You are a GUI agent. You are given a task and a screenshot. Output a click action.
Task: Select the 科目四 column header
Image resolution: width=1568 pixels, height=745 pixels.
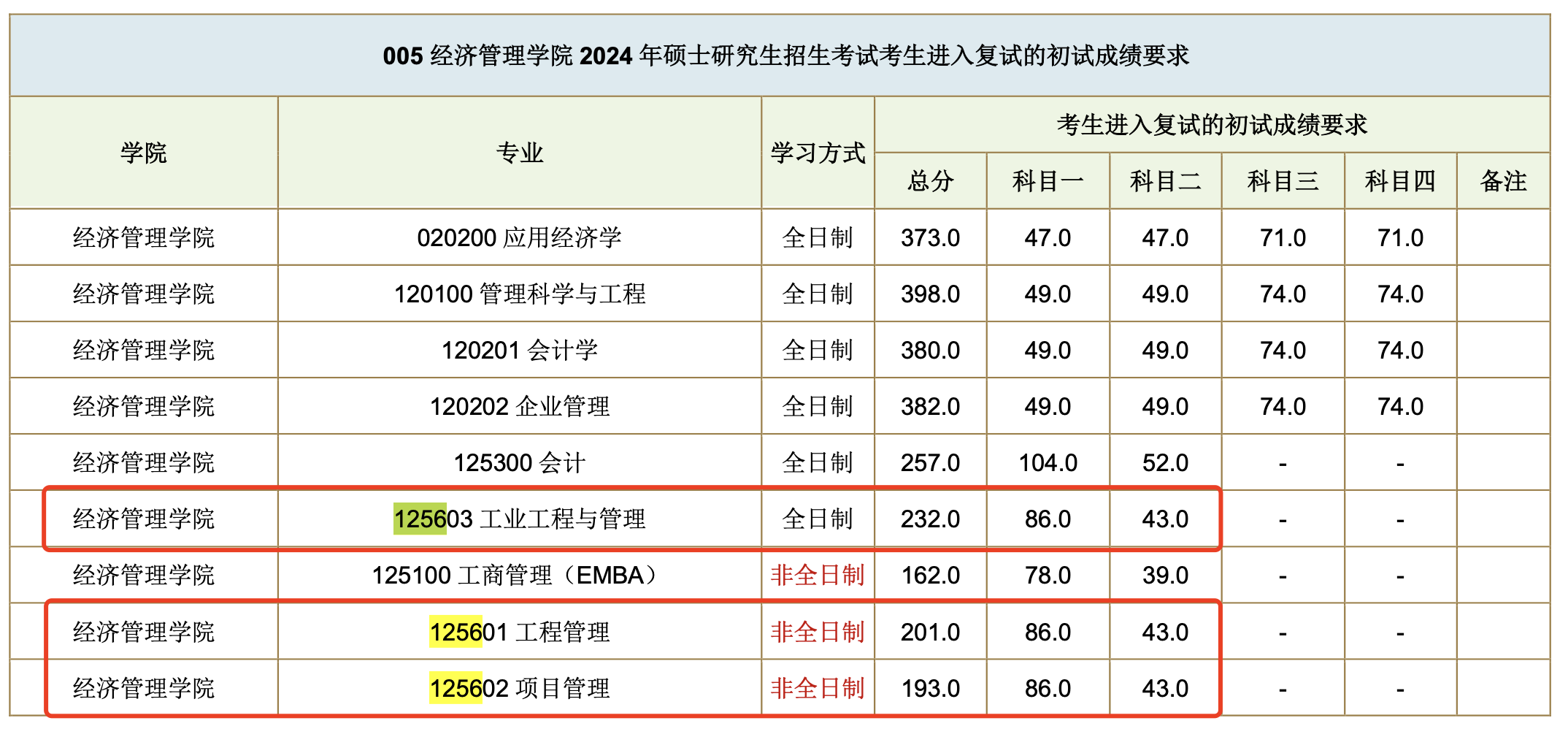pyautogui.click(x=1400, y=181)
